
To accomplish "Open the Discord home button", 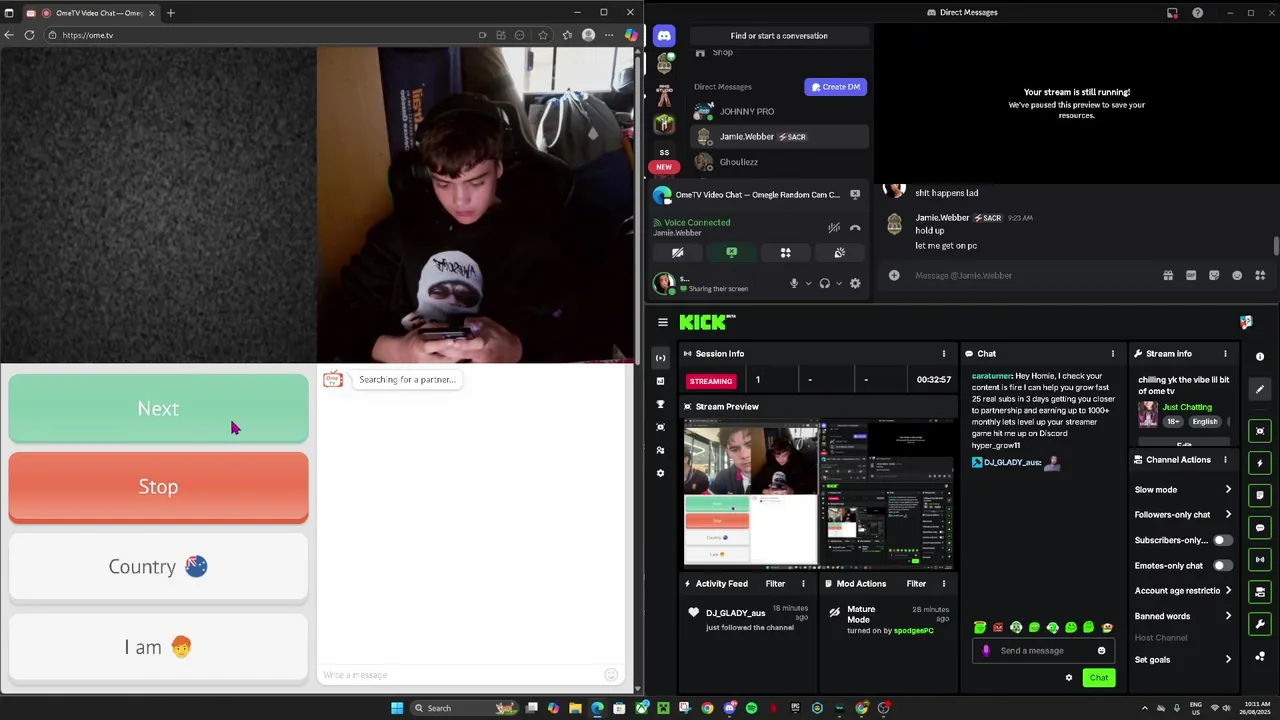I will point(664,36).
